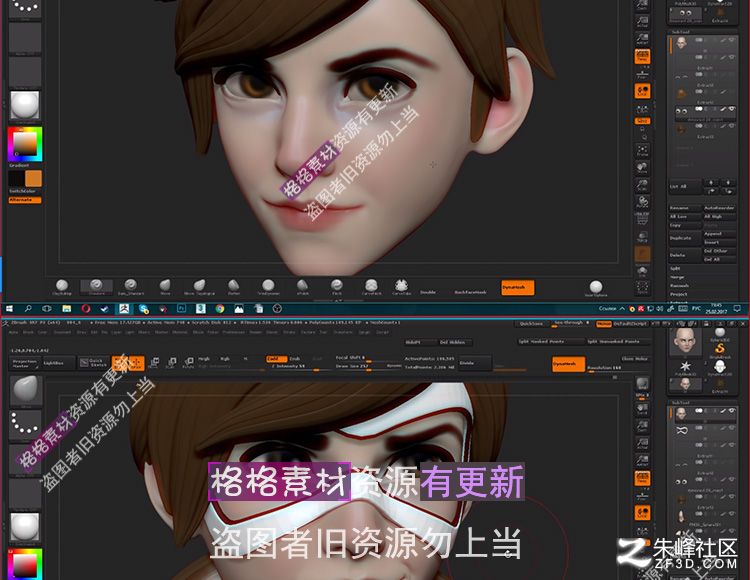The height and width of the screenshot is (580, 750).
Task: Click Duplicate in the upper window's subtool panel
Action: point(684,238)
